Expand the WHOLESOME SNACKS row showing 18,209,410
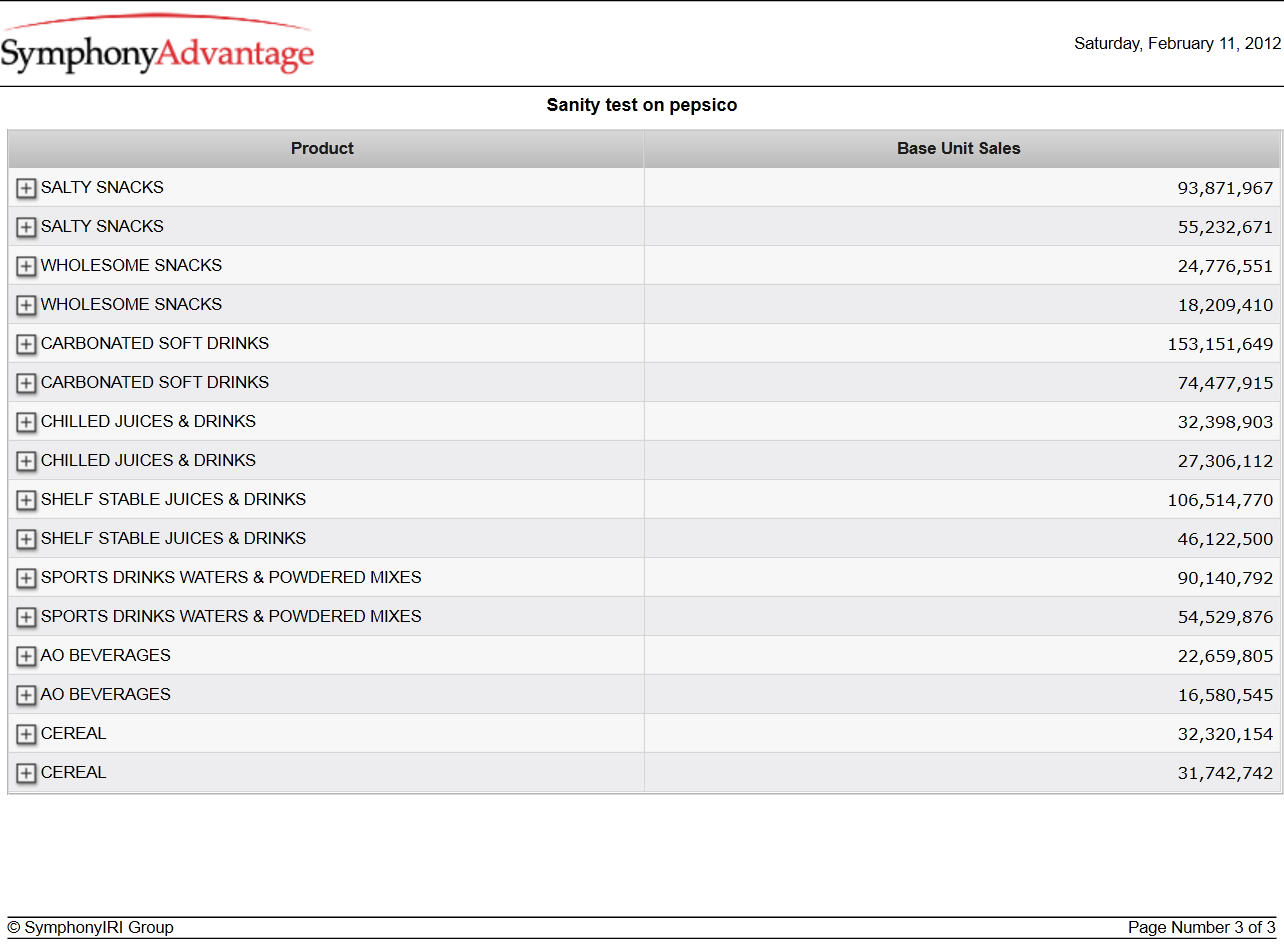This screenshot has width=1284, height=946. point(26,305)
